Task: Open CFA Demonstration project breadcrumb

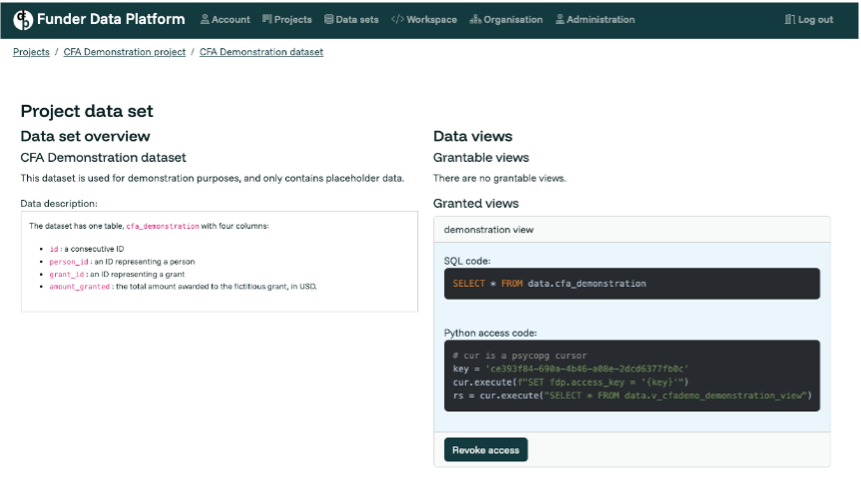Action: point(124,52)
